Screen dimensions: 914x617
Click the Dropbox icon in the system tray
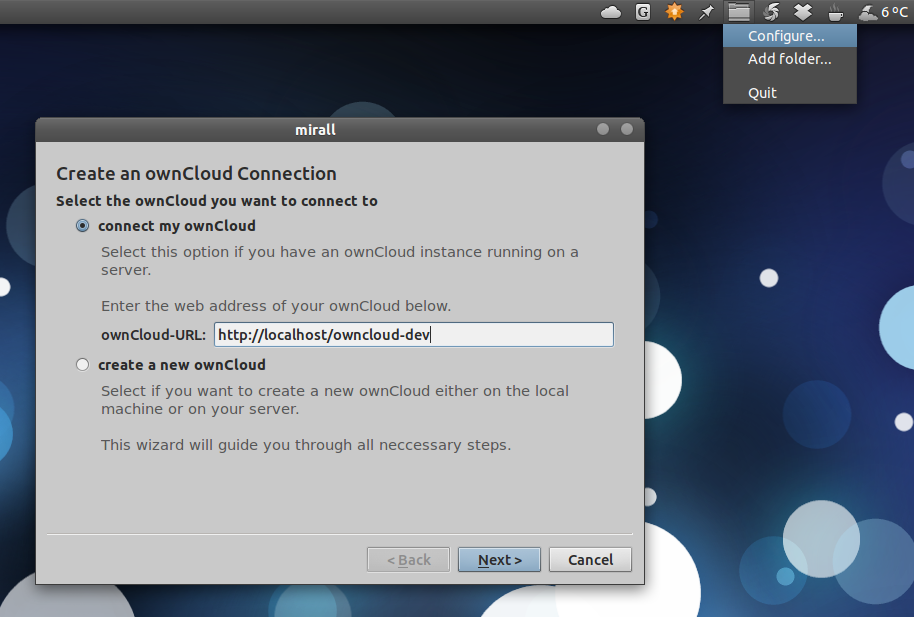[x=802, y=12]
